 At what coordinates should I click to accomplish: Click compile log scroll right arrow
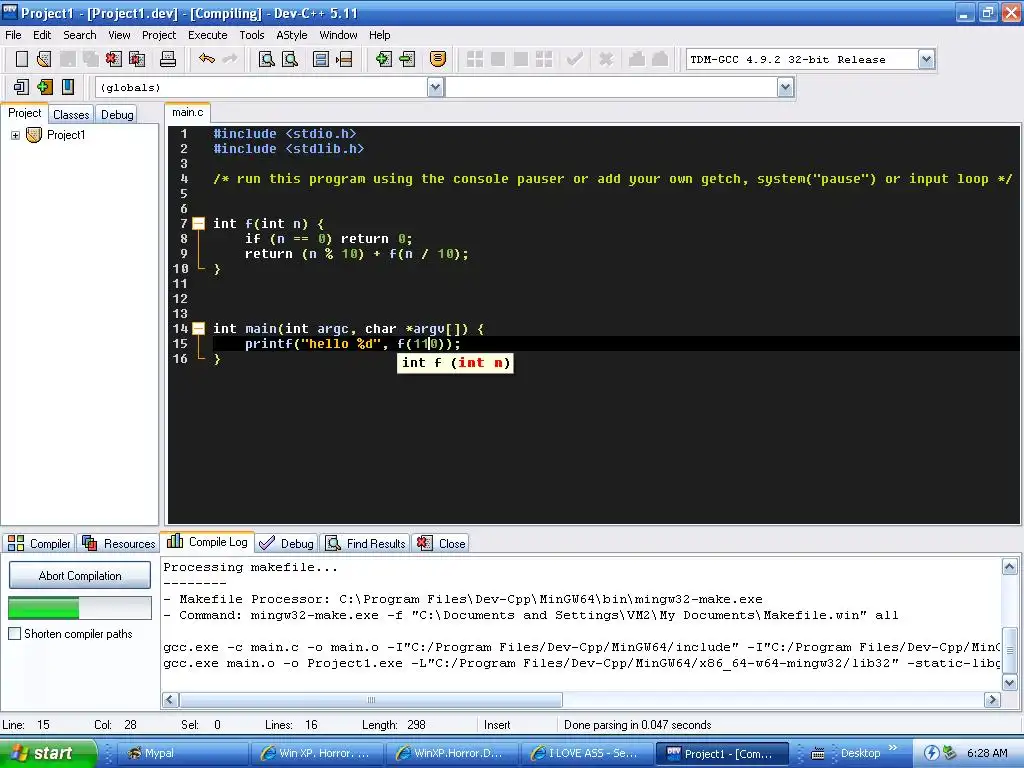point(992,699)
